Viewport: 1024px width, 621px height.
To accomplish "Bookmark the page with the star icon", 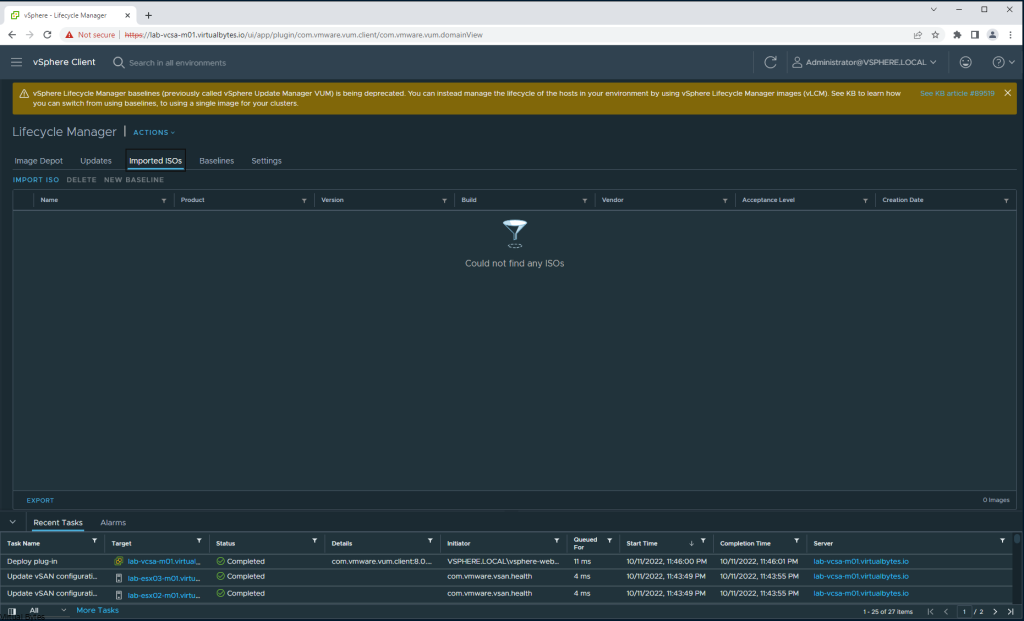I will (x=935, y=35).
